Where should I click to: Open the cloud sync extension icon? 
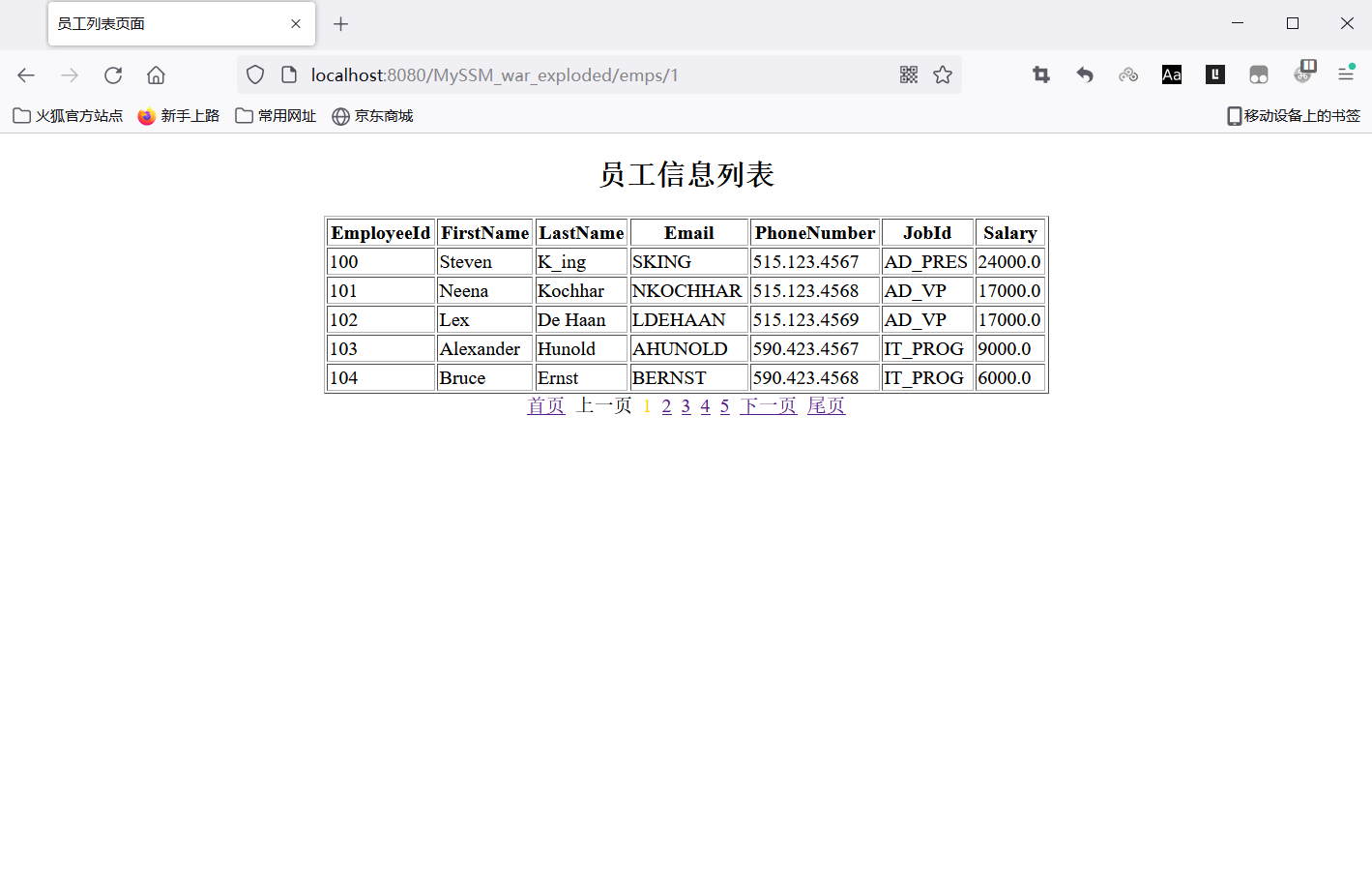[x=1128, y=74]
